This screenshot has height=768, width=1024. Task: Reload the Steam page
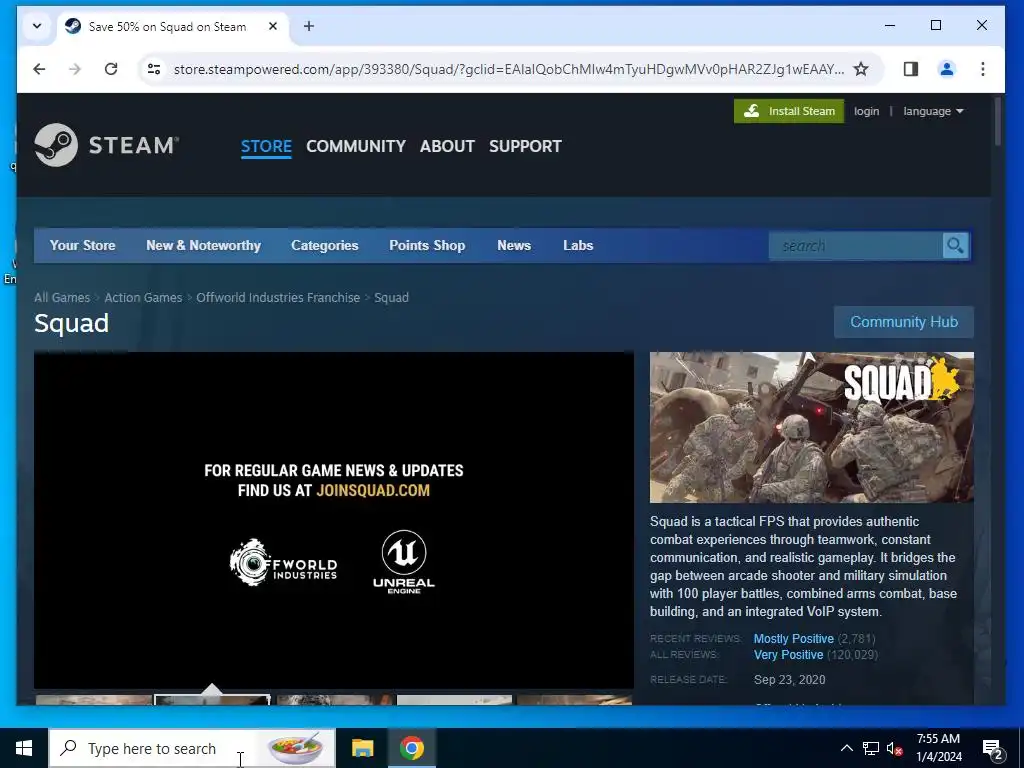point(111,69)
